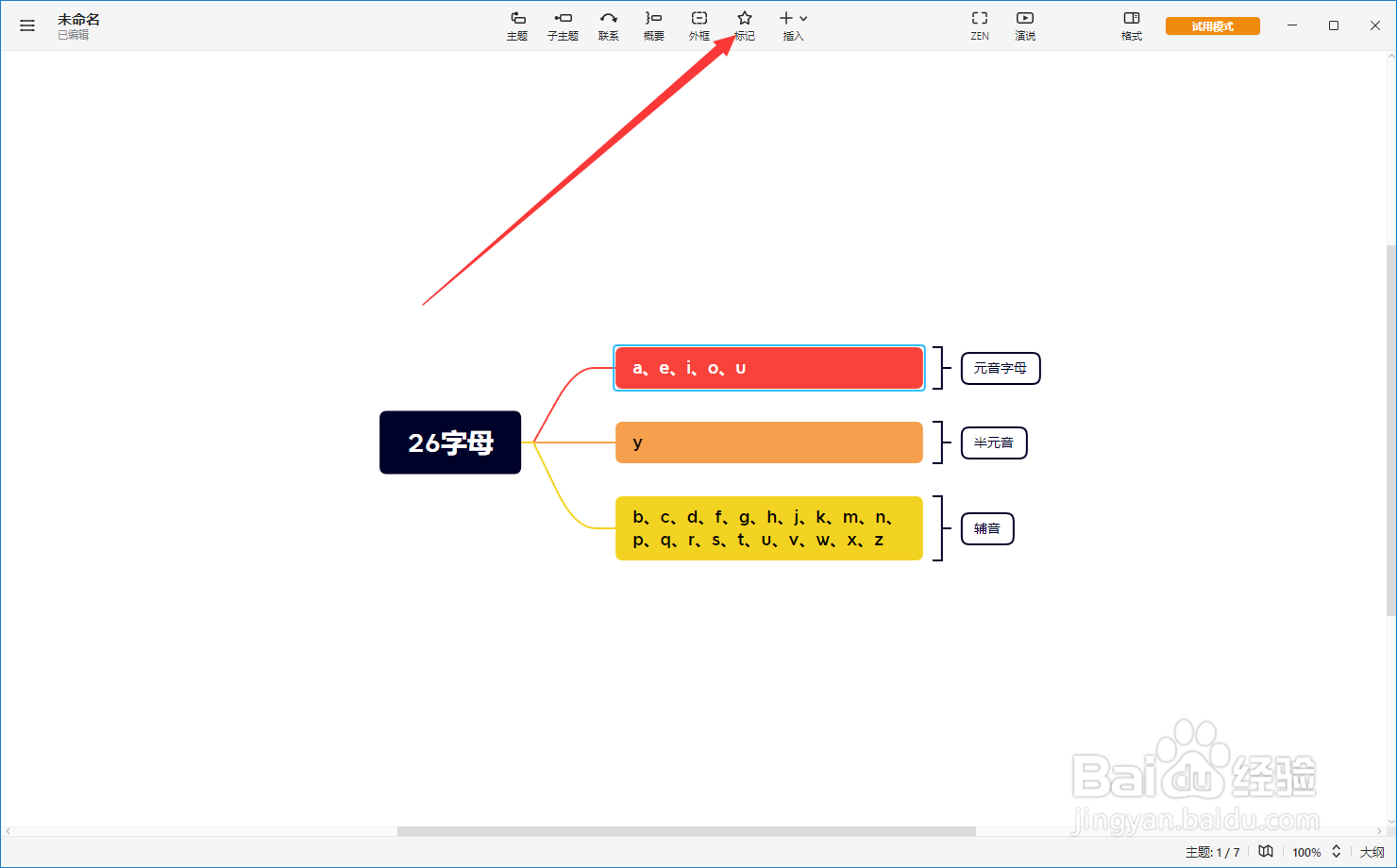Screen dimensions: 1397x868
Task: Select the yellow consonants topic
Action: coord(769,528)
